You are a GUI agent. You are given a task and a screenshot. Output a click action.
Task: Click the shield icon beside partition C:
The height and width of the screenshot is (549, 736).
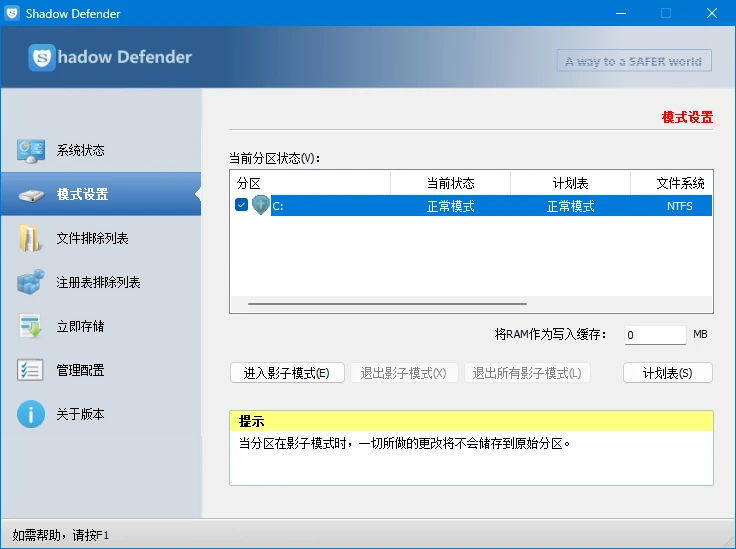(x=261, y=205)
